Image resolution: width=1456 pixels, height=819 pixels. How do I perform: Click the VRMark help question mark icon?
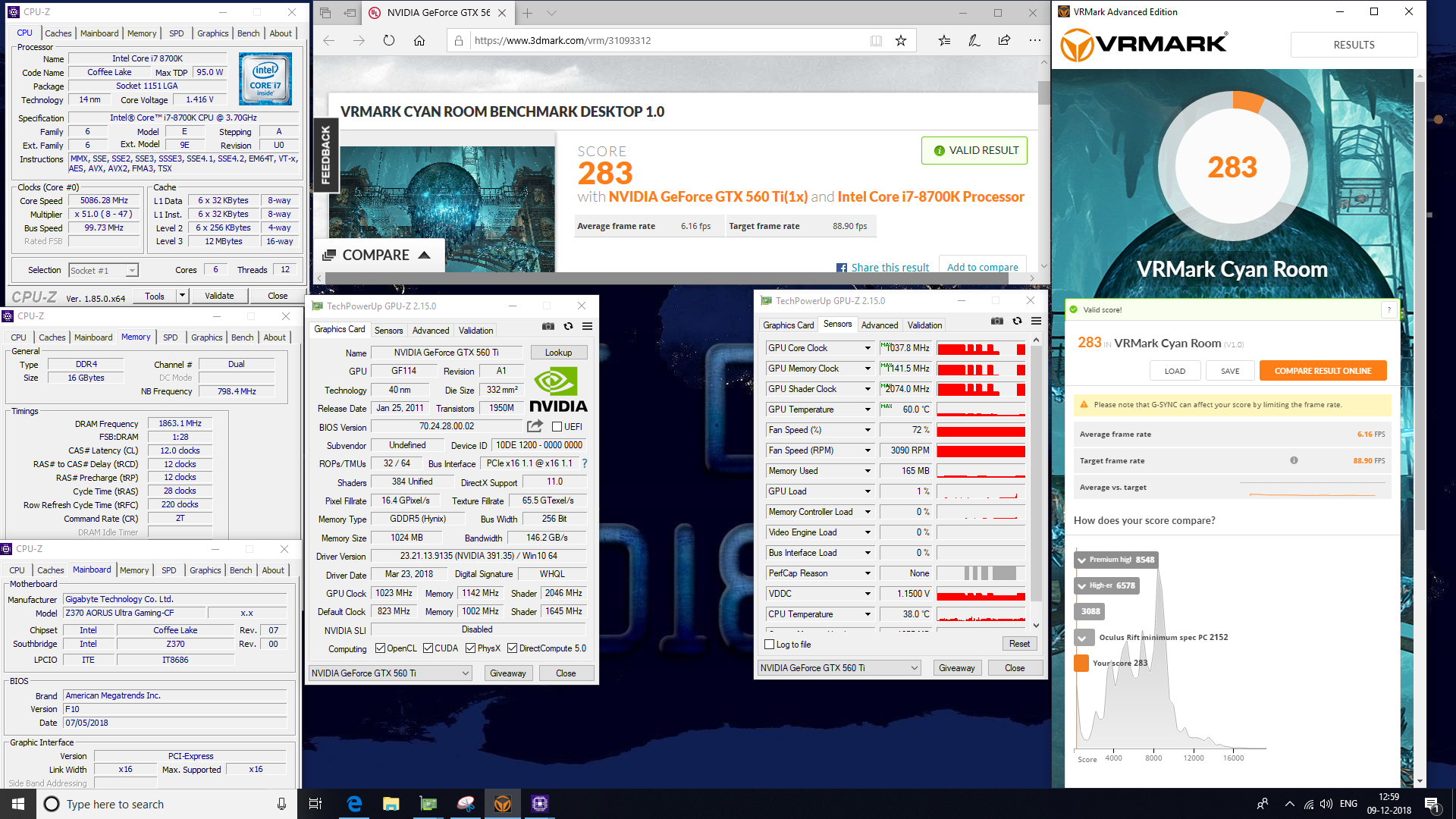1389,309
